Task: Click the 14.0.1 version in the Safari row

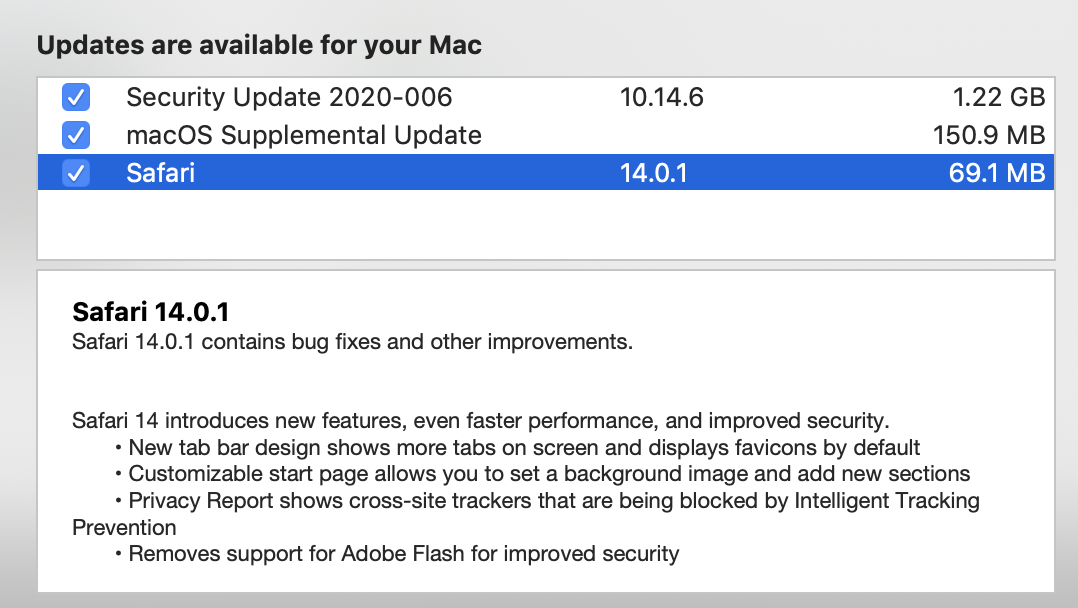Action: pyautogui.click(x=653, y=173)
